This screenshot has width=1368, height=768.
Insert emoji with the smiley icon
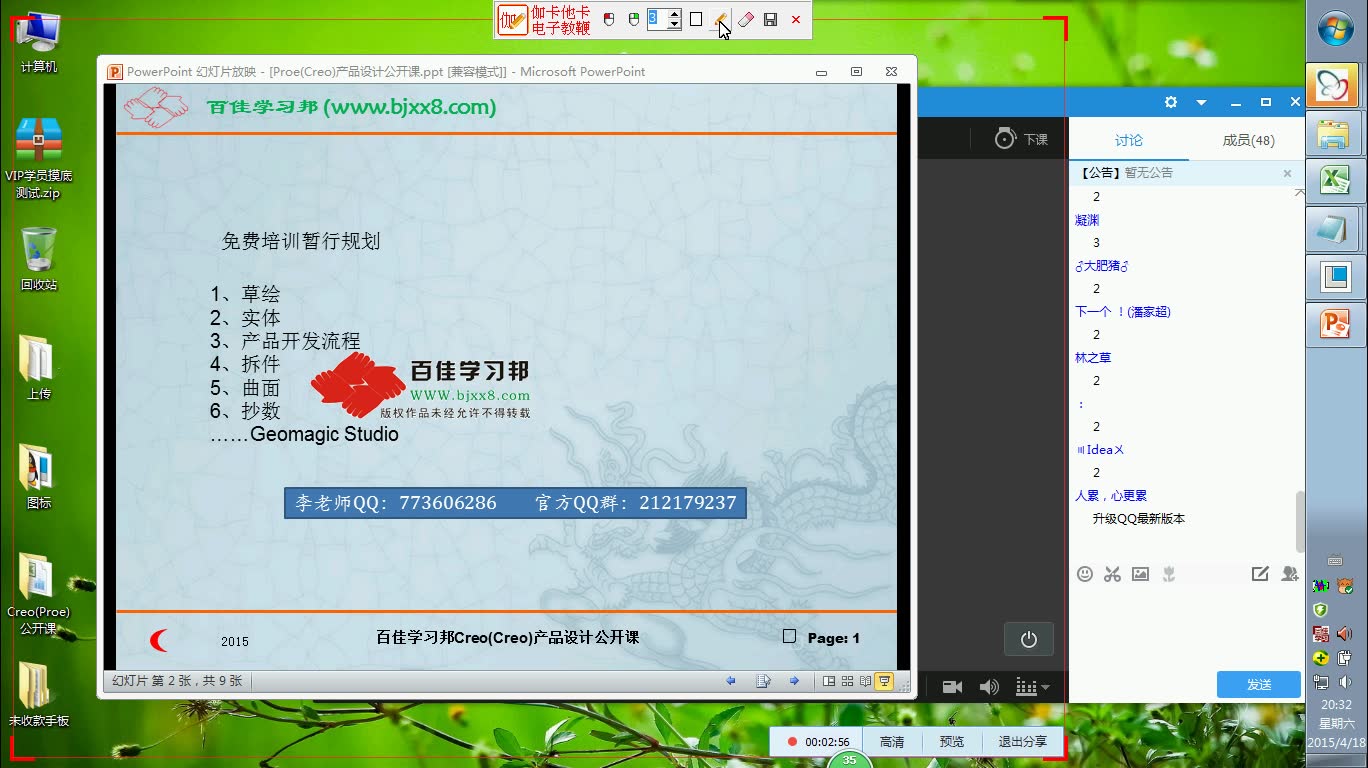(1084, 574)
